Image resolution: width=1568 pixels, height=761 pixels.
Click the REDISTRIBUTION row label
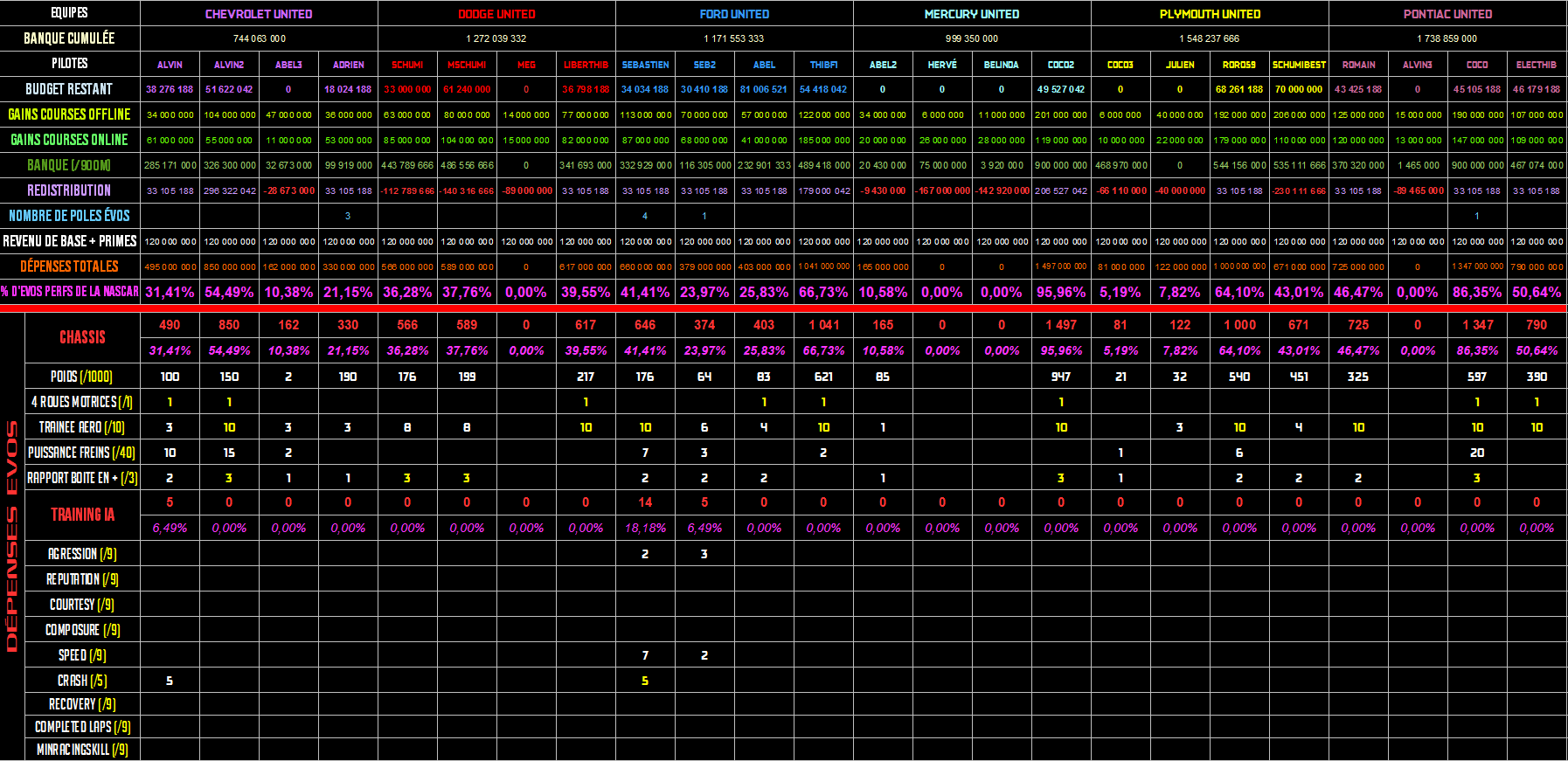point(69,190)
